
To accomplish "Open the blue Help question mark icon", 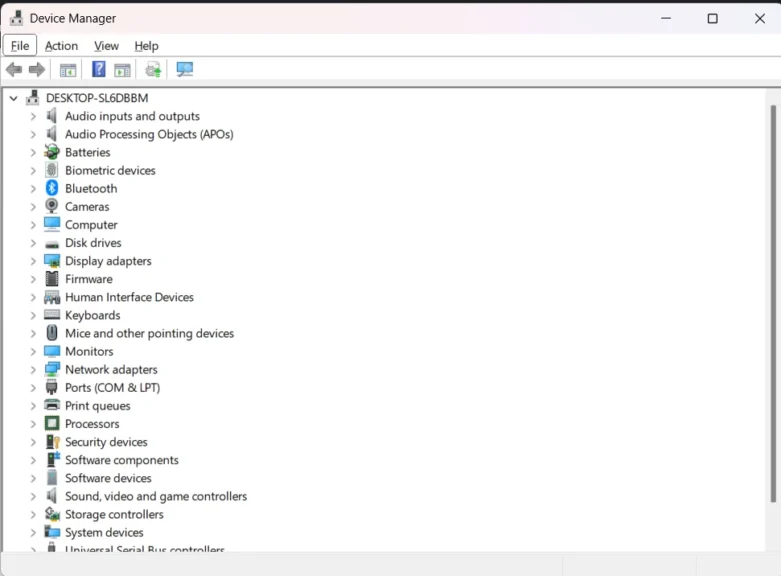I will tap(99, 69).
